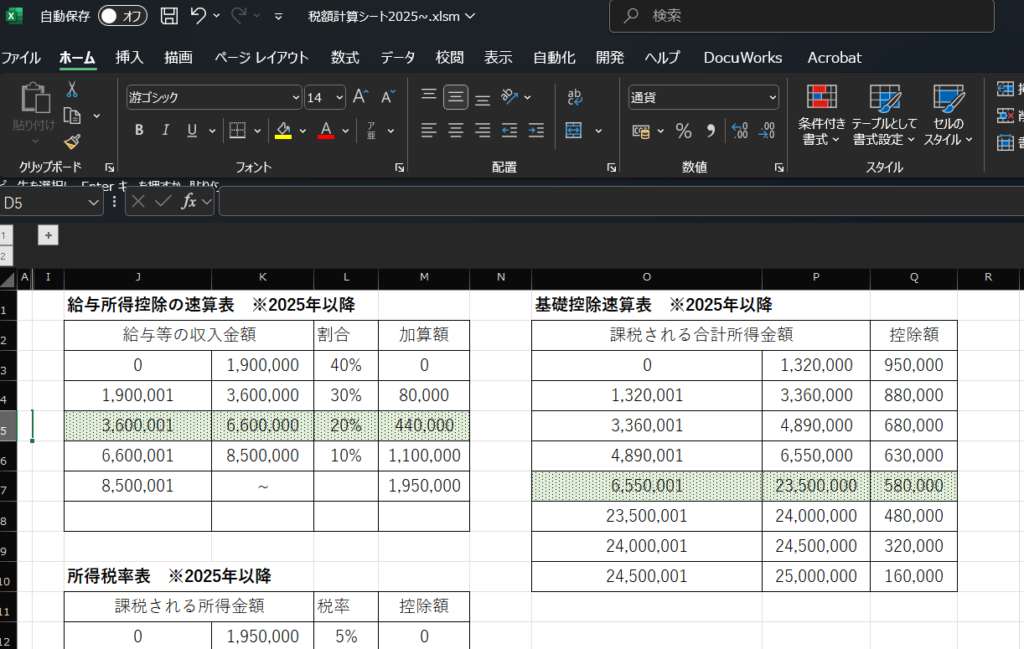This screenshot has height=649, width=1024.
Task: Click the percent style icon
Action: coord(684,131)
